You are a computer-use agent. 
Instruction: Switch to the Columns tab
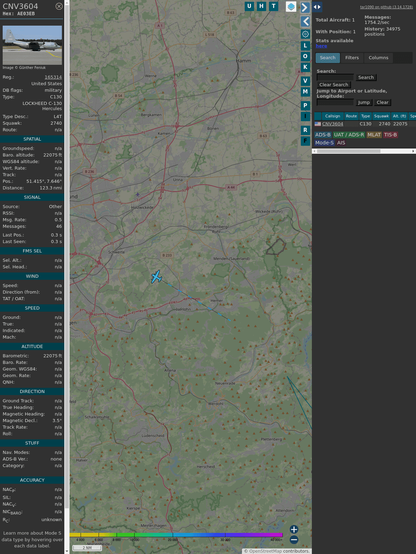378,58
